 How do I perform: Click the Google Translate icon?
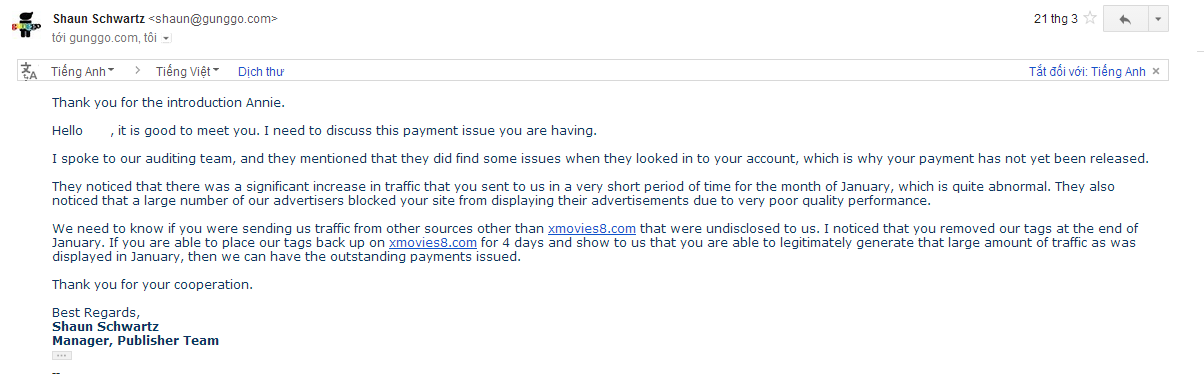(x=29, y=71)
